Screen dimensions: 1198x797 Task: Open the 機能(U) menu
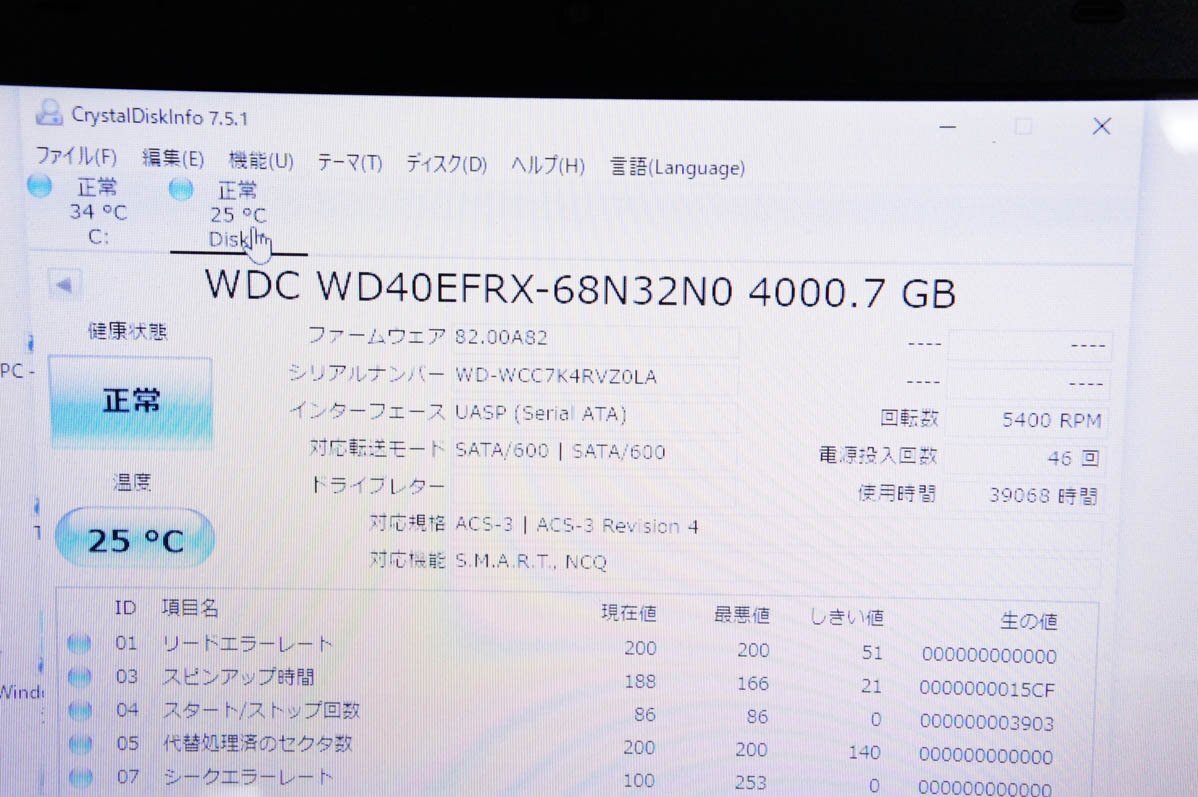pyautogui.click(x=261, y=160)
